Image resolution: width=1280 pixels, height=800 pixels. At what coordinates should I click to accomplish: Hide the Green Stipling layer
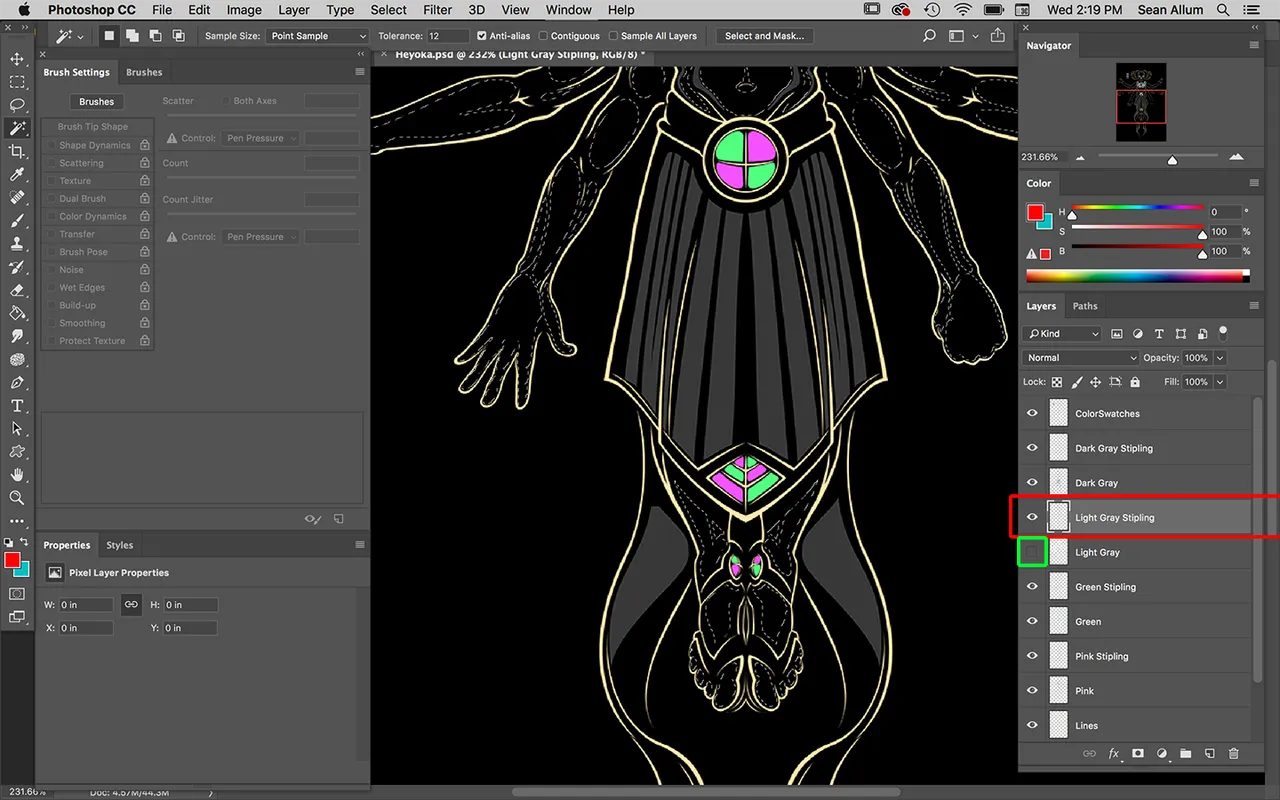click(x=1032, y=587)
